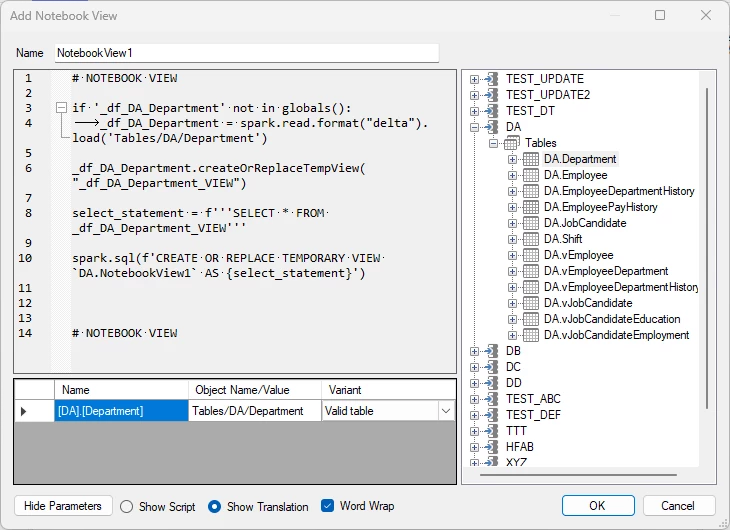This screenshot has width=730, height=530.
Task: Click the DD schema icon
Action: (491, 383)
